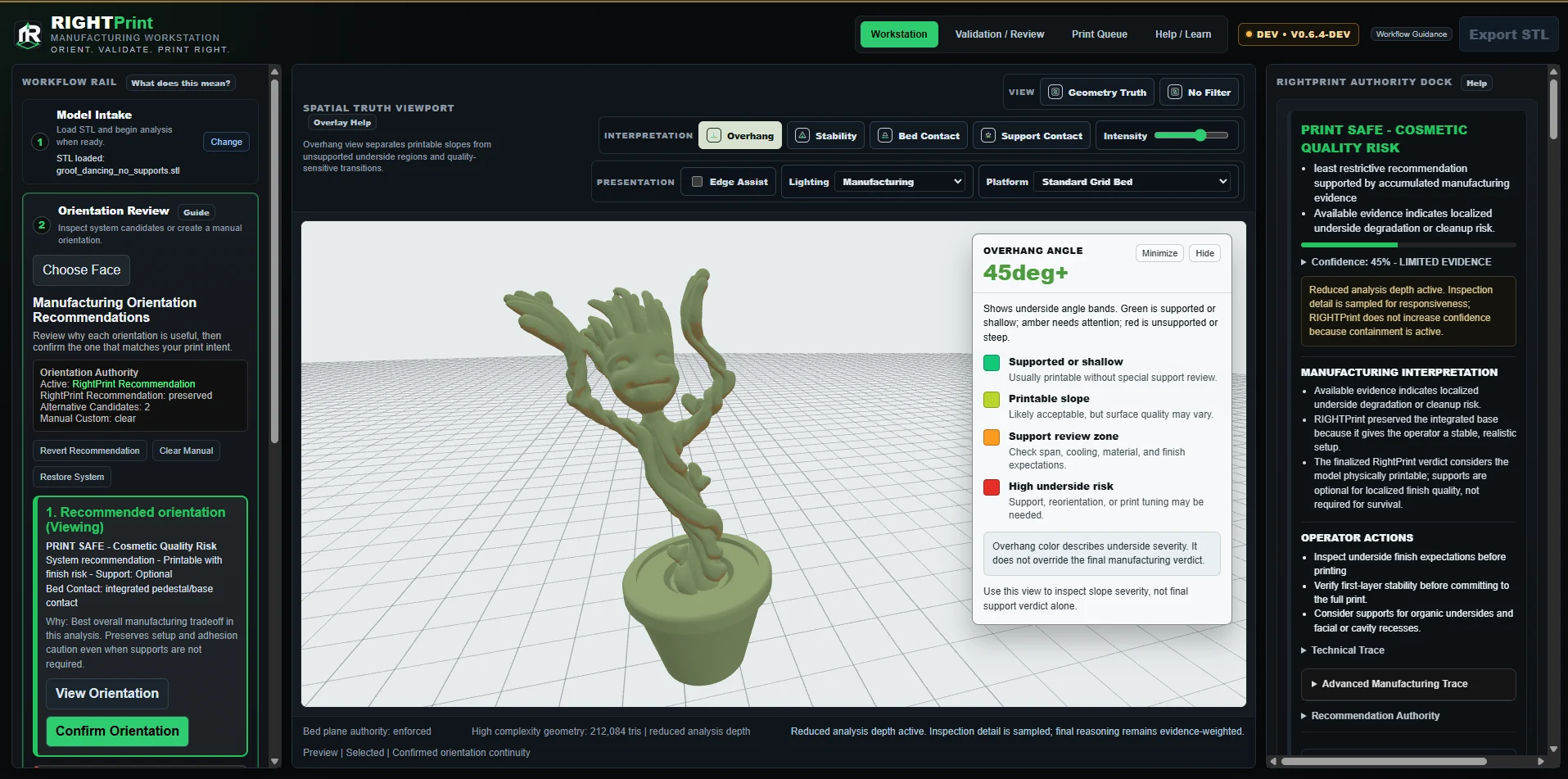Click the groot_dancing_no_supports.stl filename
This screenshot has width=1568, height=779.
tap(118, 171)
